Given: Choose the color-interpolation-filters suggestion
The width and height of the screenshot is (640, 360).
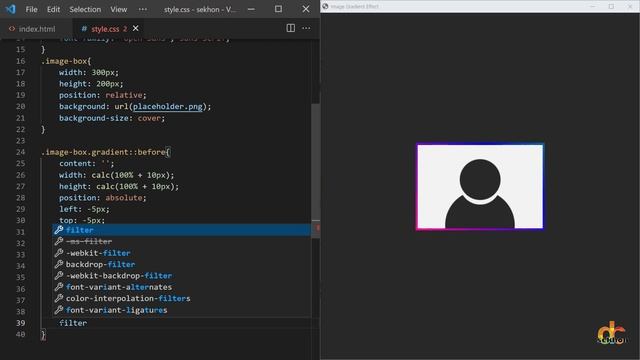Looking at the screenshot, I should (x=181, y=298).
